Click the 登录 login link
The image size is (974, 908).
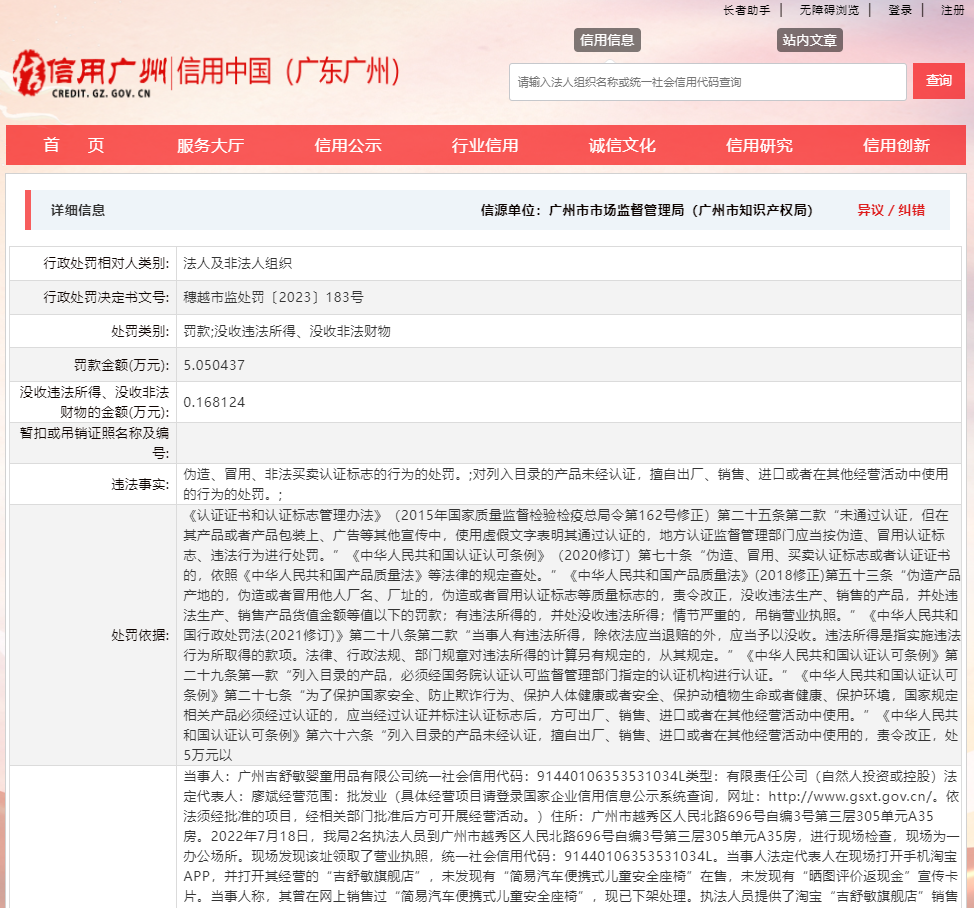[900, 10]
